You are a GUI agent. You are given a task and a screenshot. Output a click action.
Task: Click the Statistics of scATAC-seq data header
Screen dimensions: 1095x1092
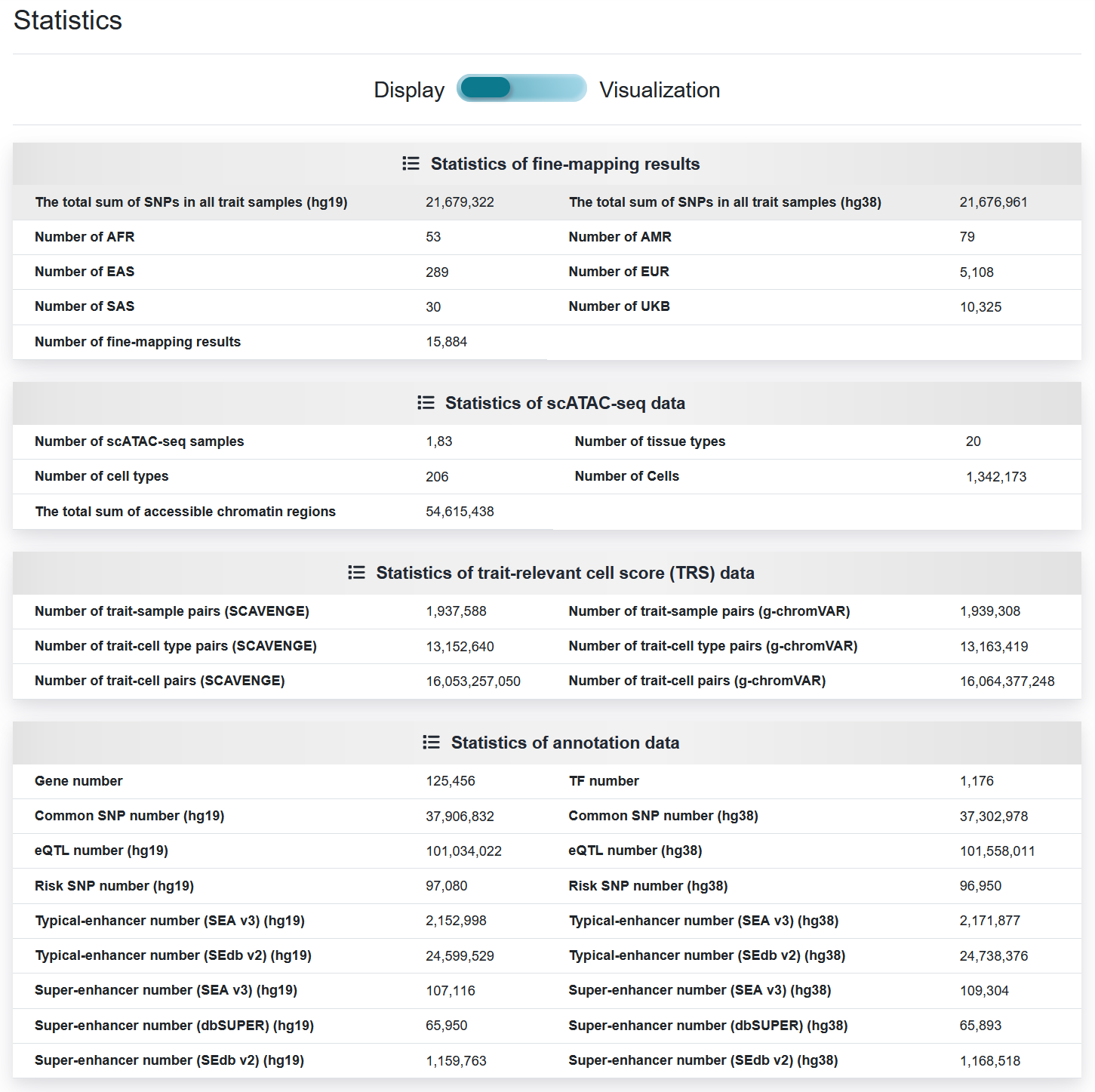point(565,403)
